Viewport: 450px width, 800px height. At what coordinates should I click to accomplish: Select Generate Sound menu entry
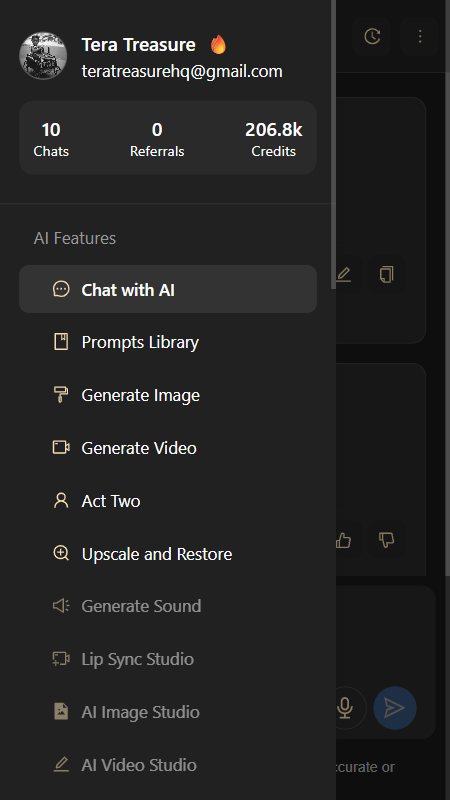tap(168, 606)
